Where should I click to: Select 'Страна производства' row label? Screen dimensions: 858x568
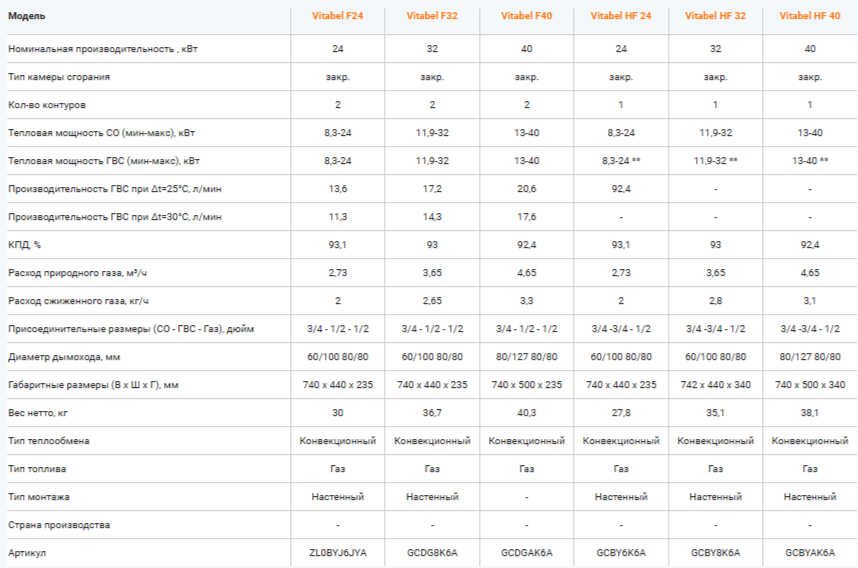coord(59,525)
